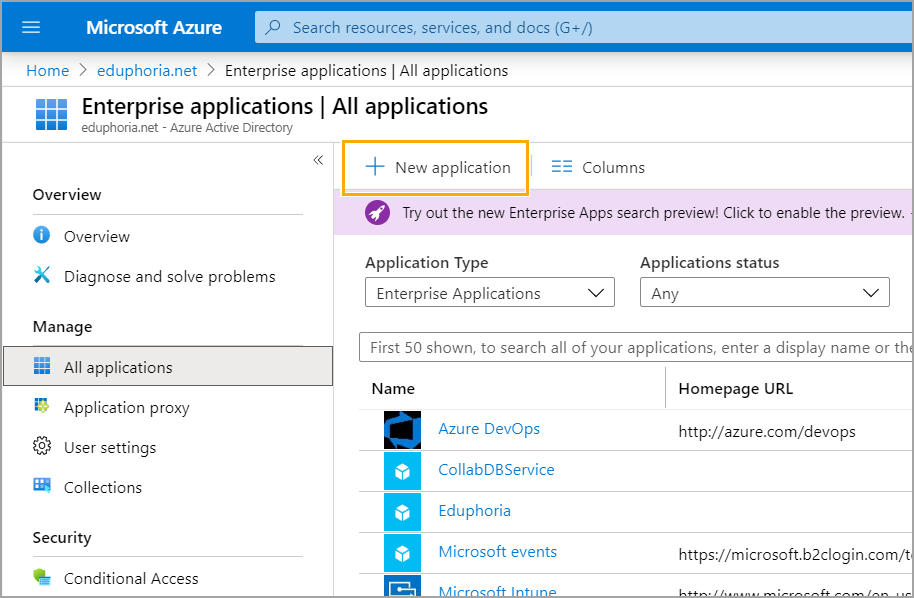Open the Microsoft events application

(x=498, y=551)
